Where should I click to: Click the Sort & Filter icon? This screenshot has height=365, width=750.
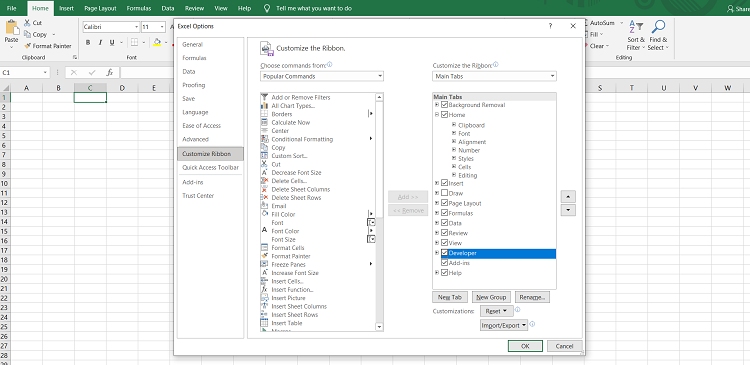coord(636,27)
